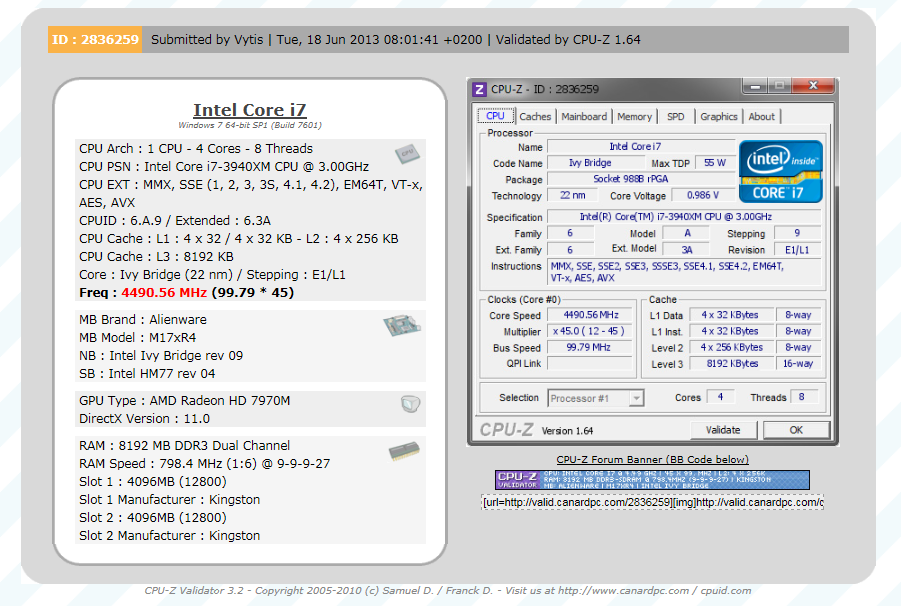Close the CPU-Z window
This screenshot has width=901, height=606.
click(x=813, y=86)
